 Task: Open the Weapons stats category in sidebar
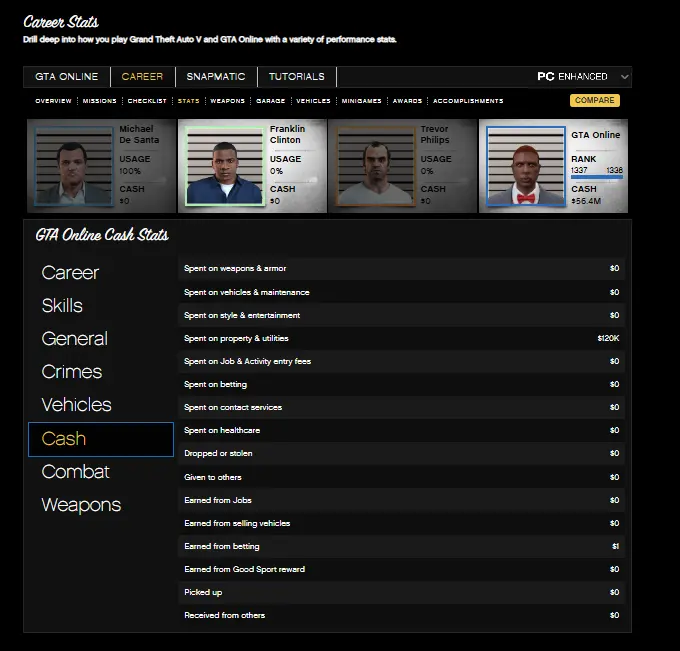pos(82,505)
